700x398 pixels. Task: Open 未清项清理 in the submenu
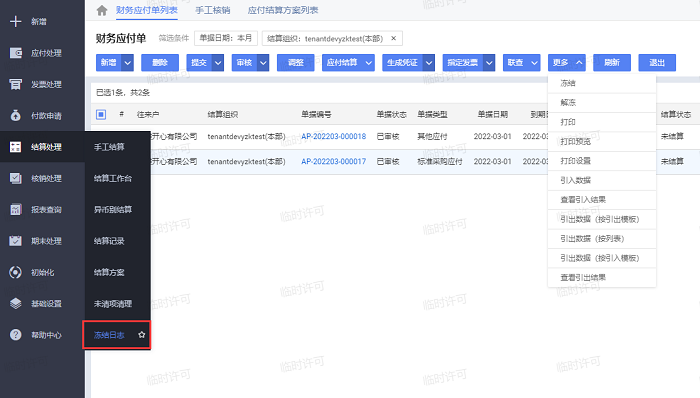point(117,304)
